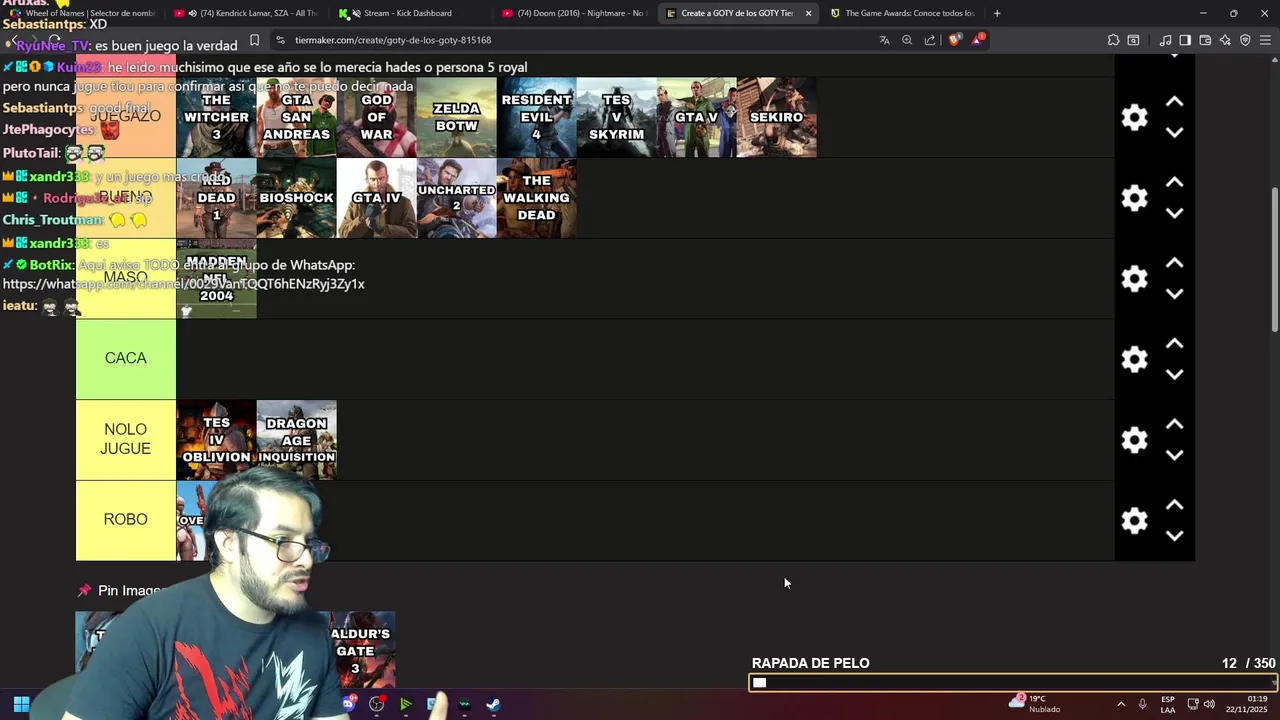Move the BUENO row up
This screenshot has width=1280, height=720.
point(1175,183)
